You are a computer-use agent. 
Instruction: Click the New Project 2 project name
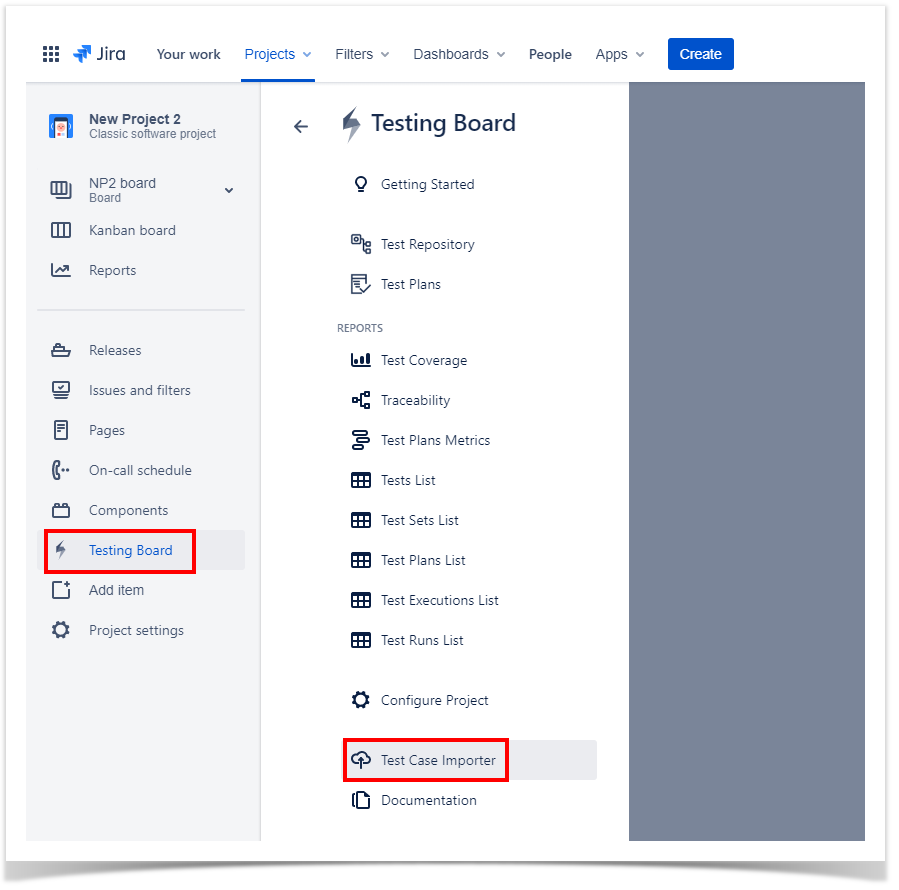coord(135,119)
